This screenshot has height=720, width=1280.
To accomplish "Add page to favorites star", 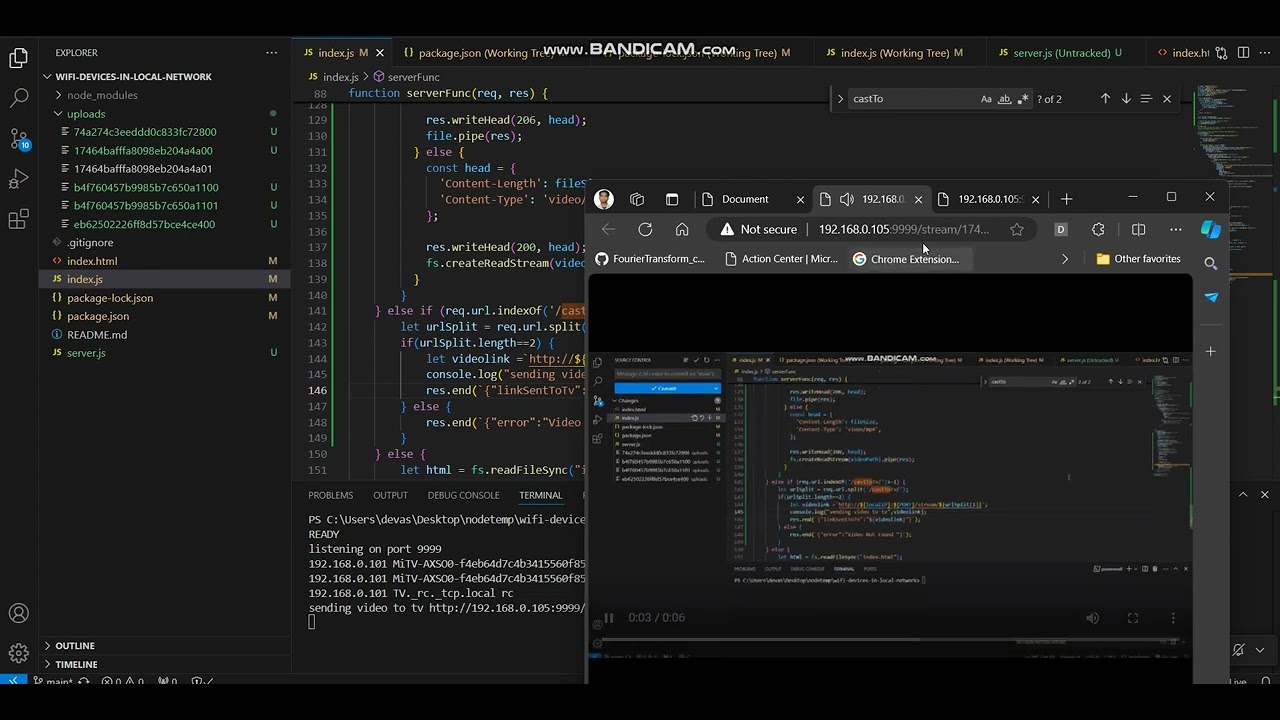I will (x=1017, y=229).
